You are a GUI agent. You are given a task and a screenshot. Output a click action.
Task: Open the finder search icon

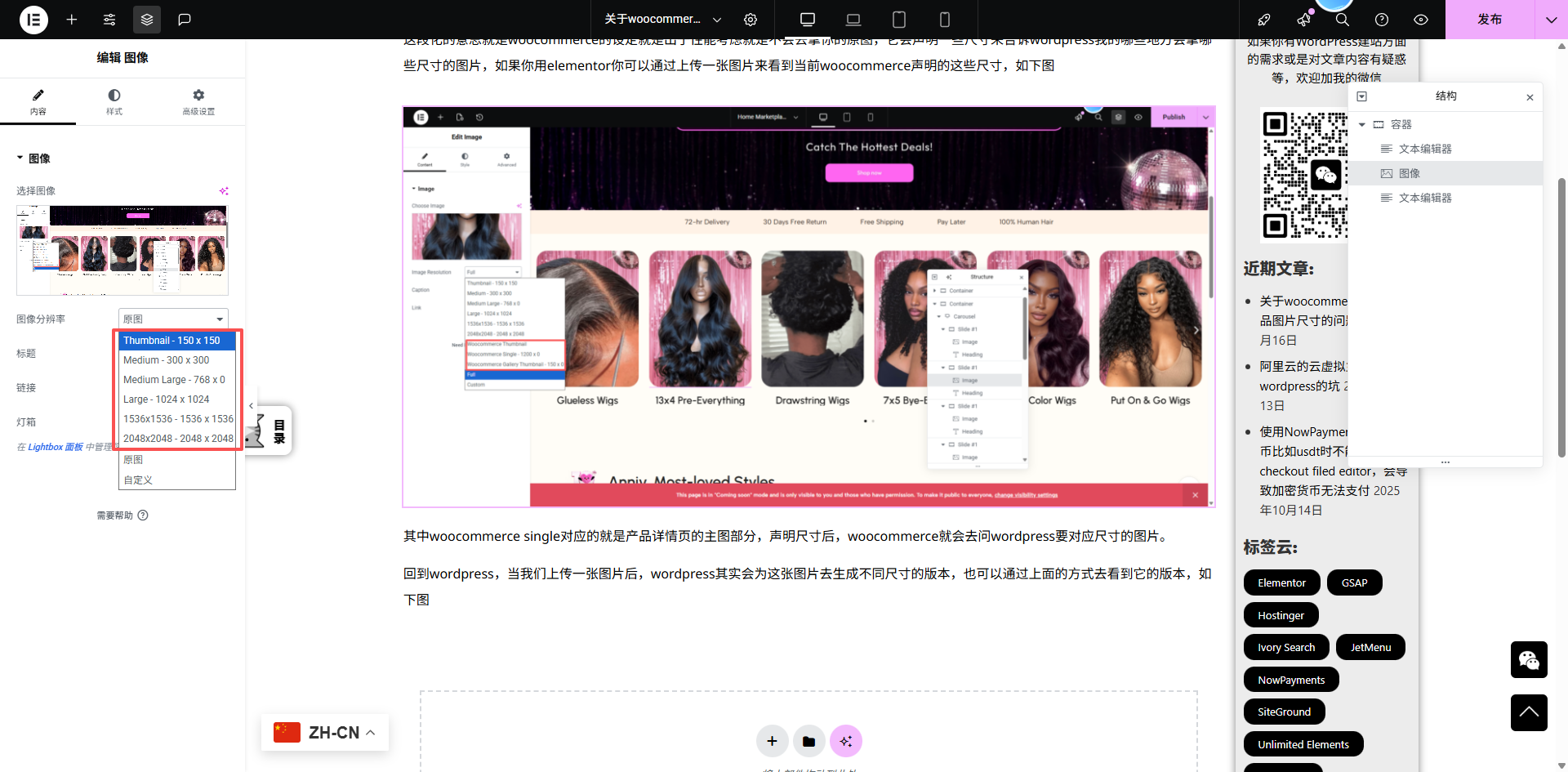coord(1343,20)
